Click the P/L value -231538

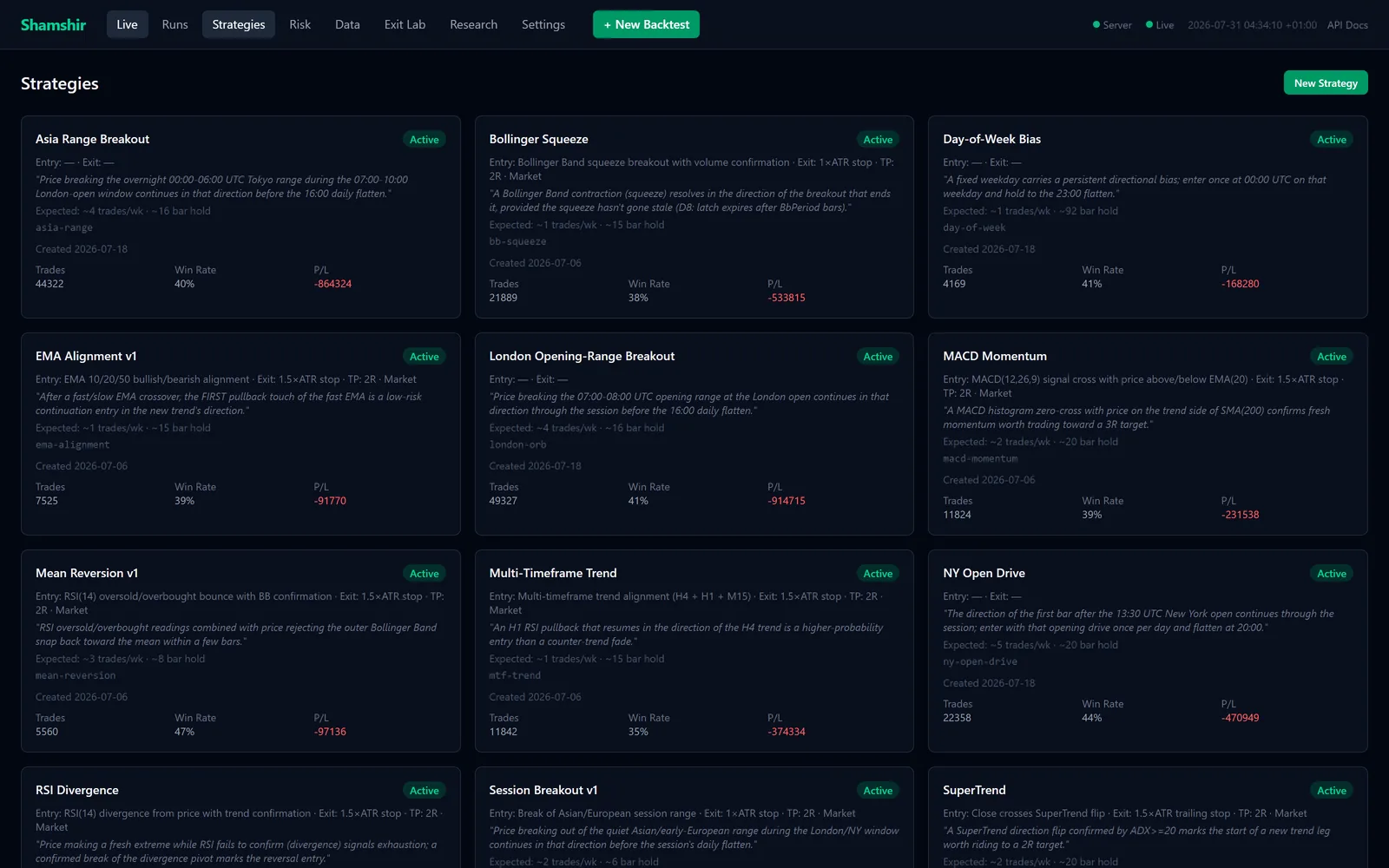[x=1240, y=515]
